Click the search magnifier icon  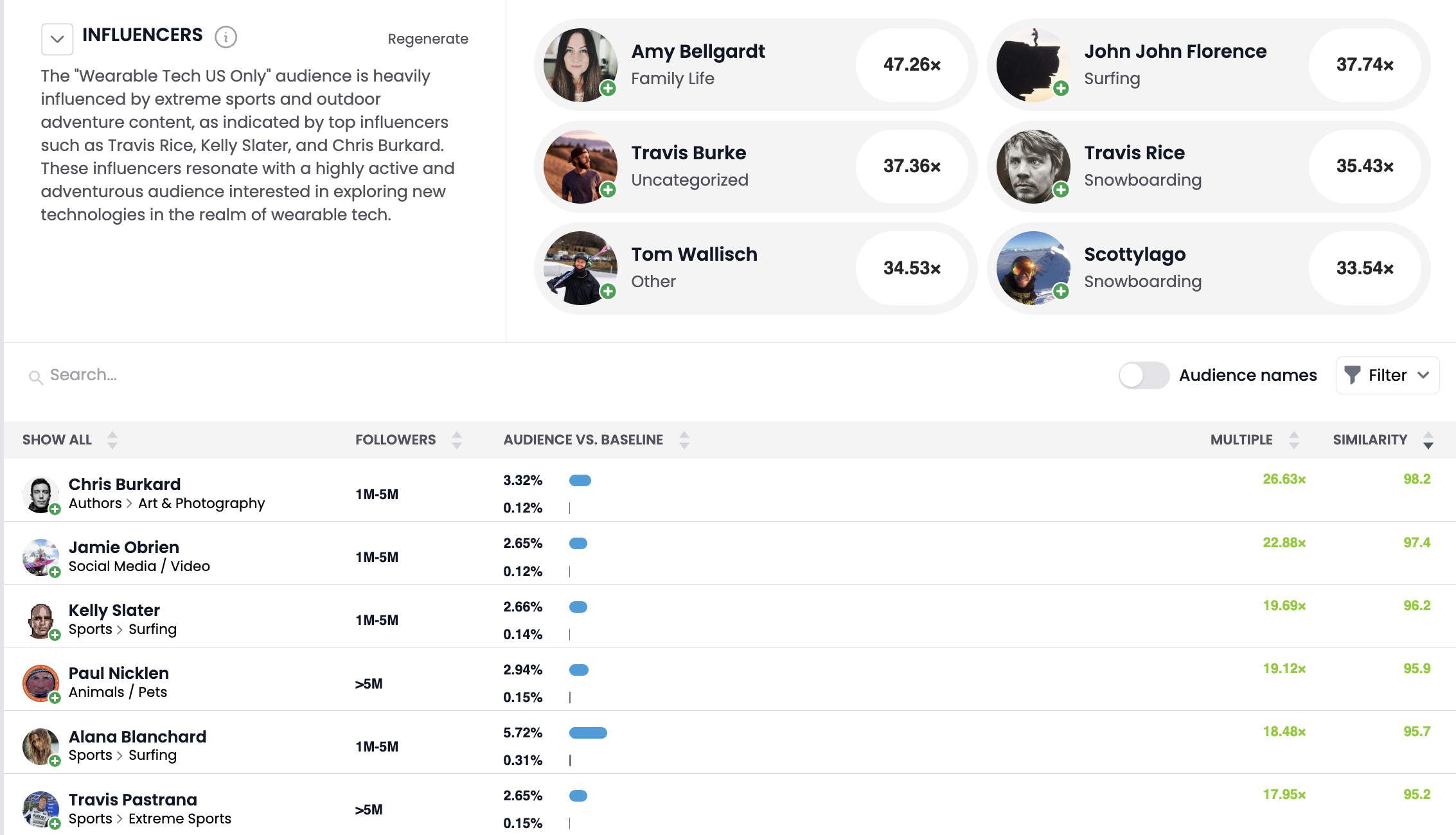tap(36, 377)
